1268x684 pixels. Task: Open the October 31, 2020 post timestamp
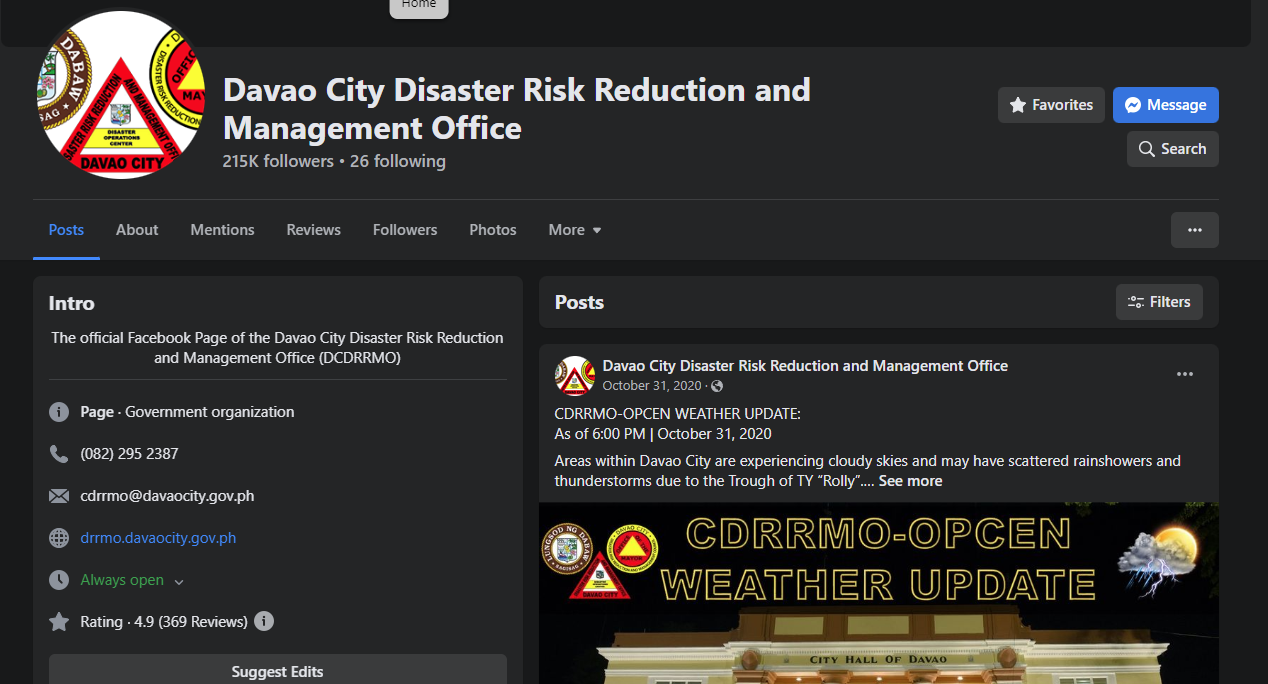tap(652, 386)
